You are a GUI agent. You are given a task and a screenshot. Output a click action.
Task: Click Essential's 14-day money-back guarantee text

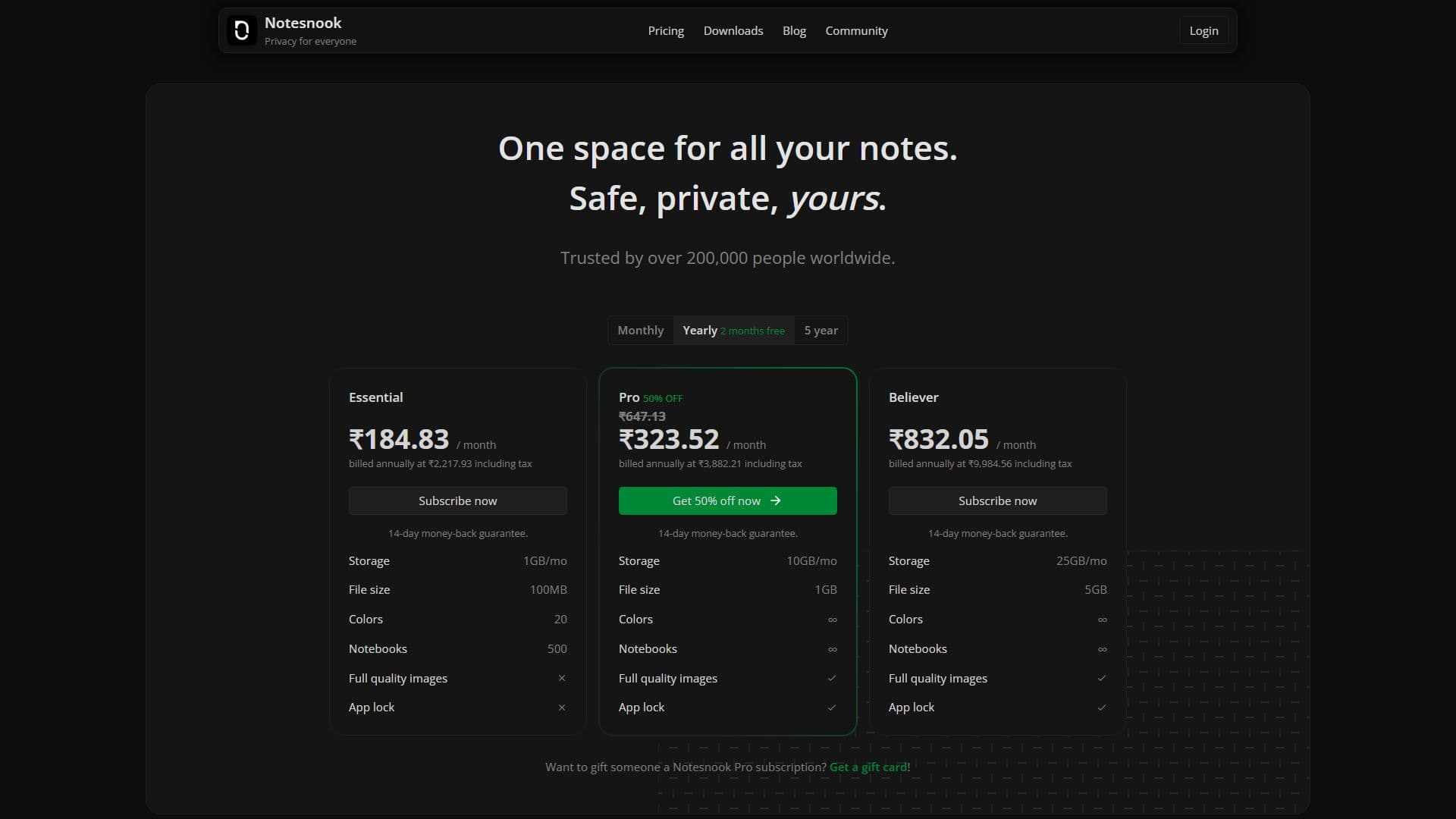(x=458, y=533)
